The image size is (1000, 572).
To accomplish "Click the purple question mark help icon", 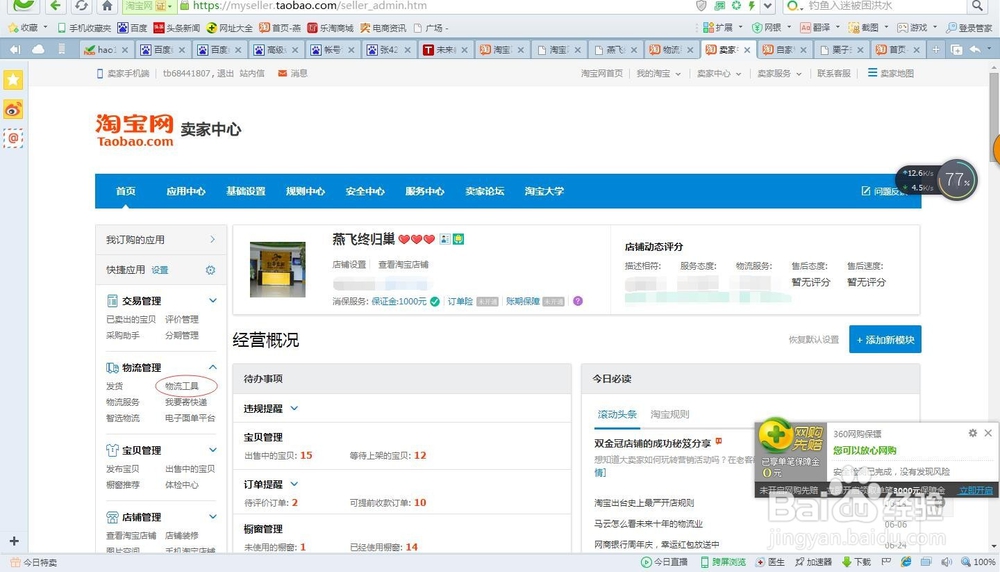I will point(578,301).
